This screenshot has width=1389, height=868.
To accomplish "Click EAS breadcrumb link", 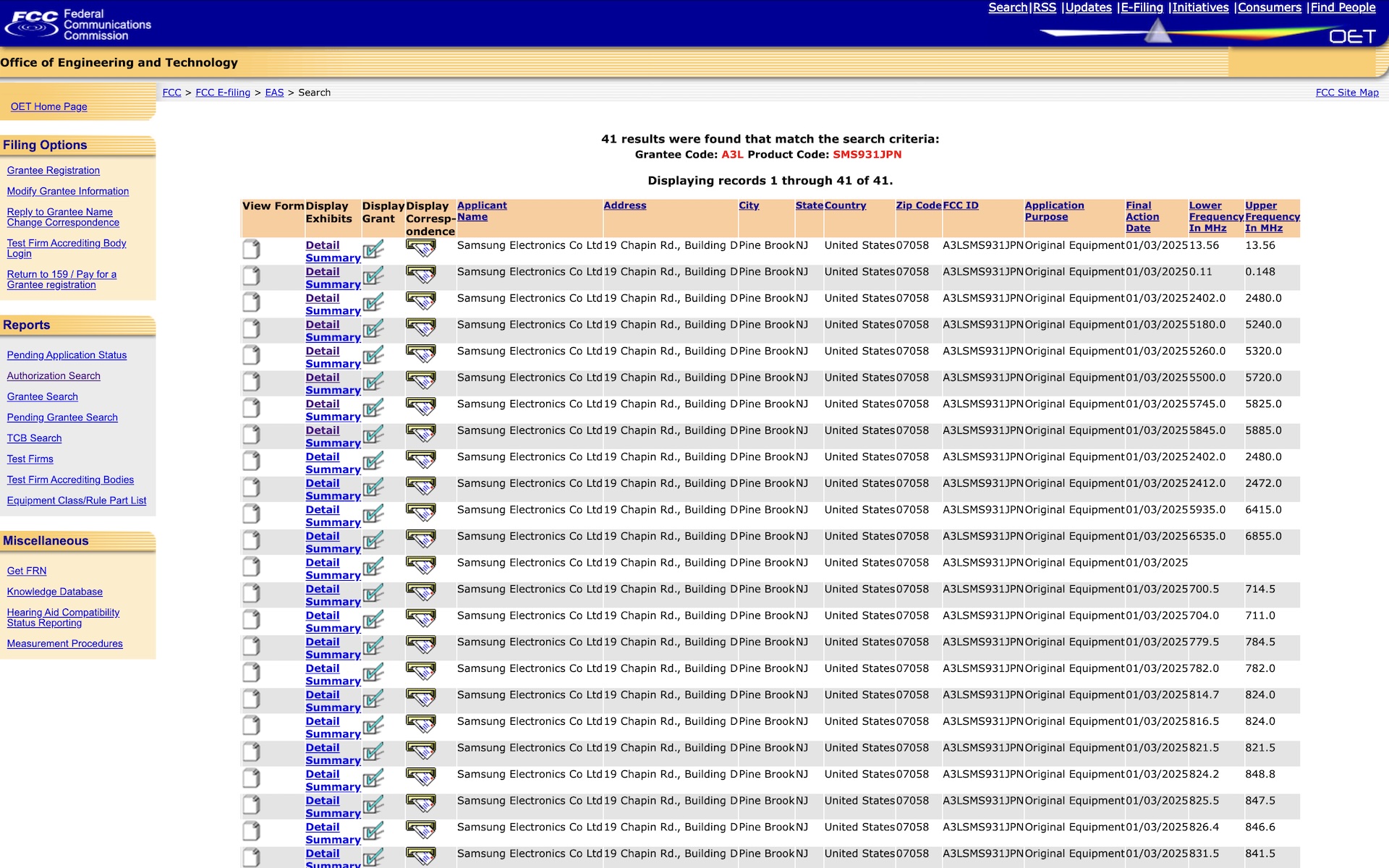I will [274, 93].
